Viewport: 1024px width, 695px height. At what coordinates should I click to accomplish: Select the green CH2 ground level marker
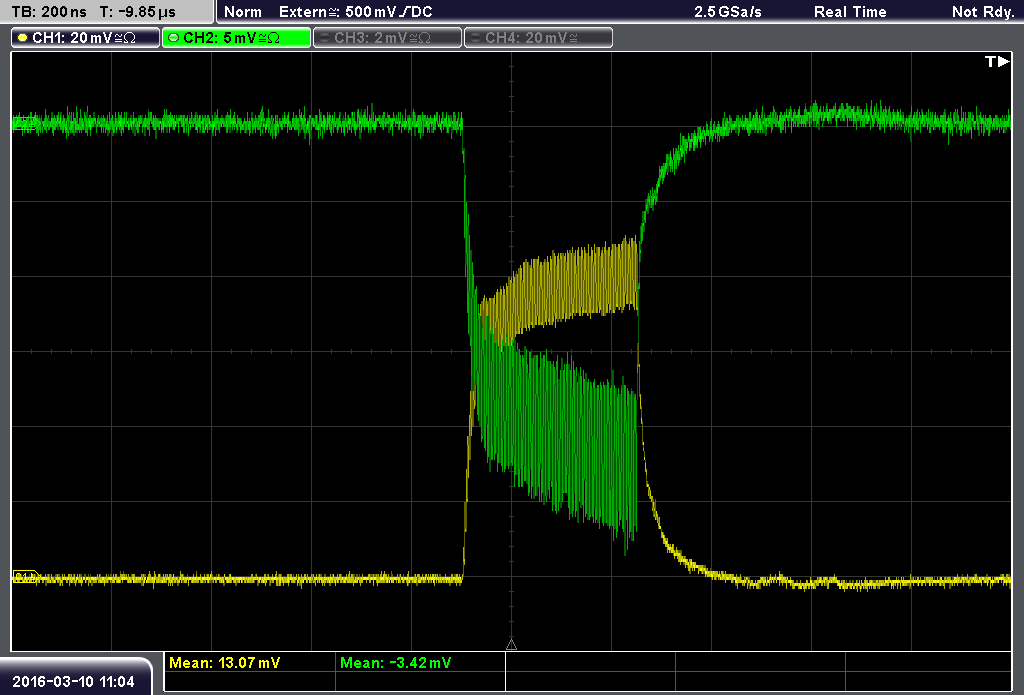[x=25, y=123]
